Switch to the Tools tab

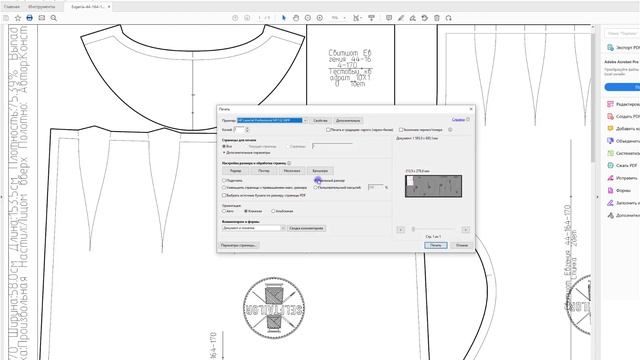42,7
